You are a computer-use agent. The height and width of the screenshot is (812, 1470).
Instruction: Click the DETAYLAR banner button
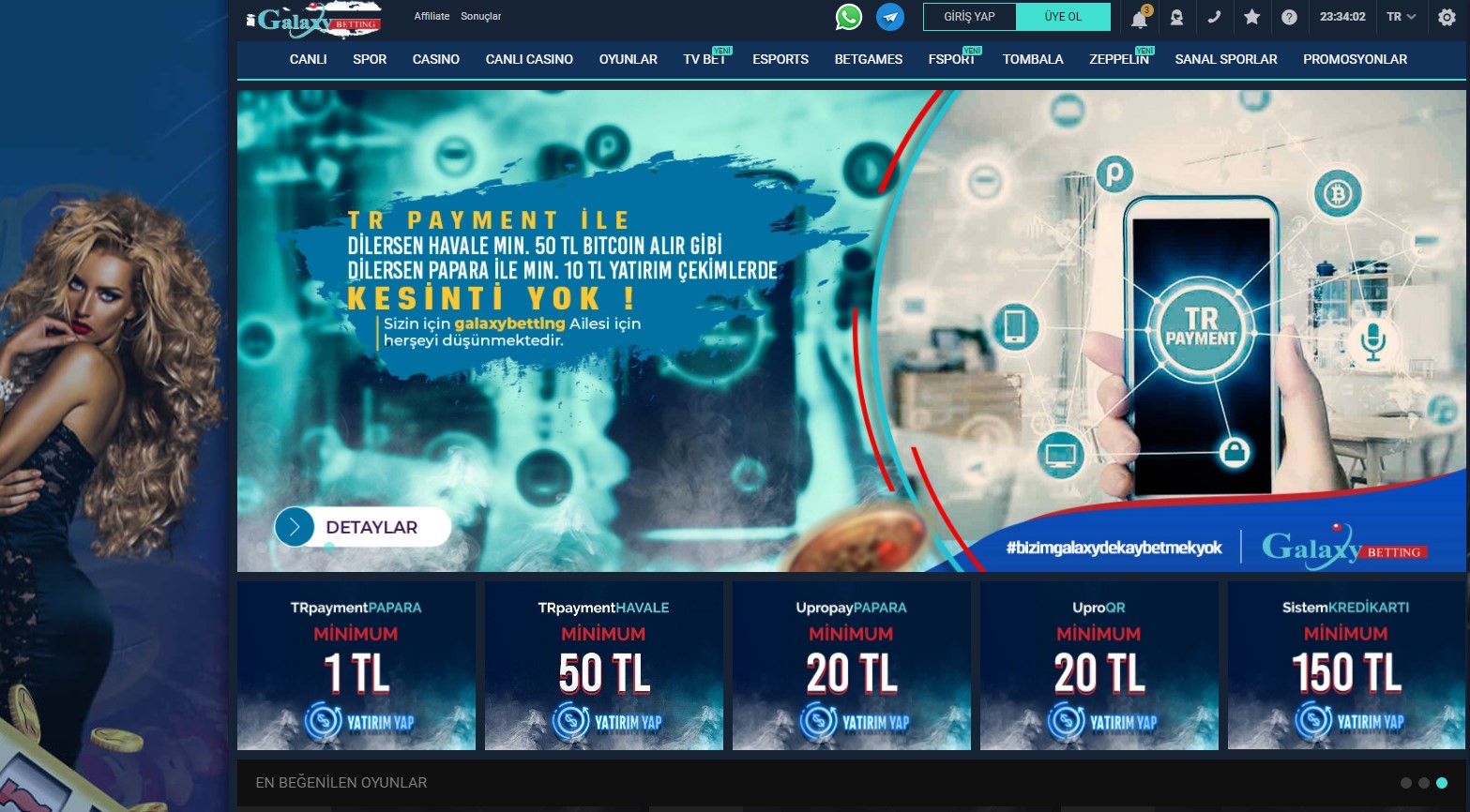tap(362, 527)
